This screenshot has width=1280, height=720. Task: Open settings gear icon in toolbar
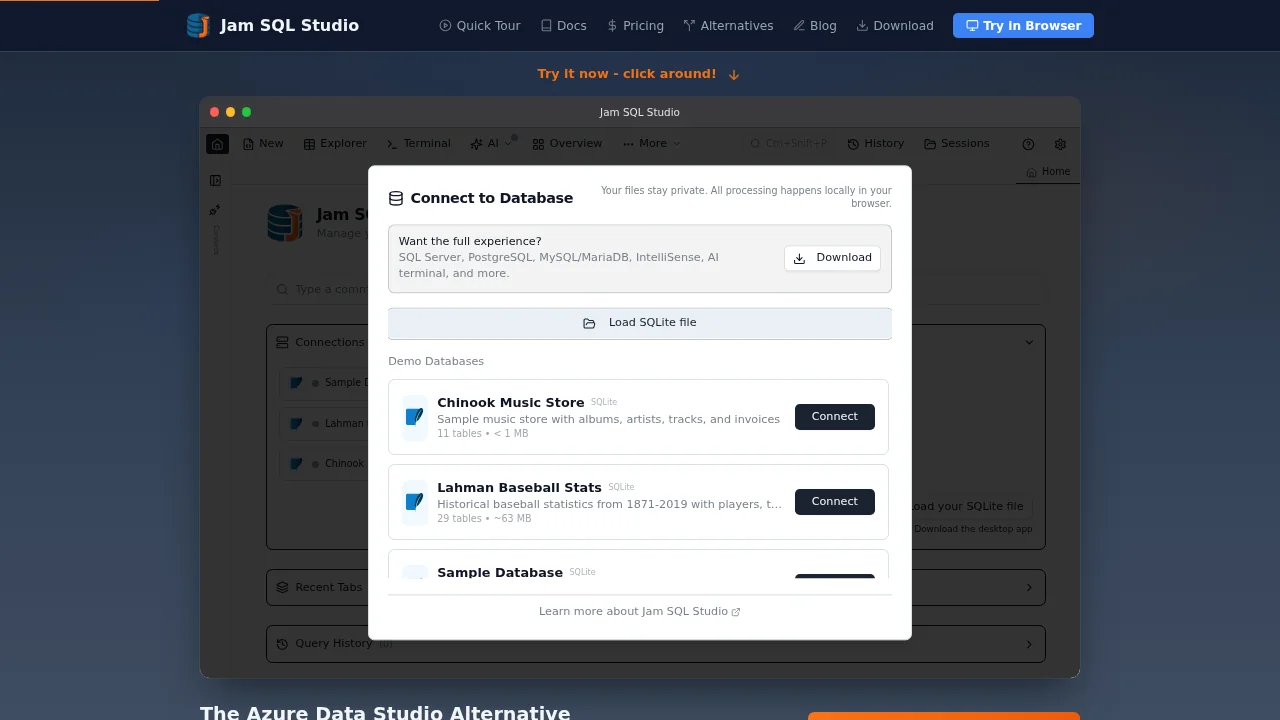[1060, 144]
